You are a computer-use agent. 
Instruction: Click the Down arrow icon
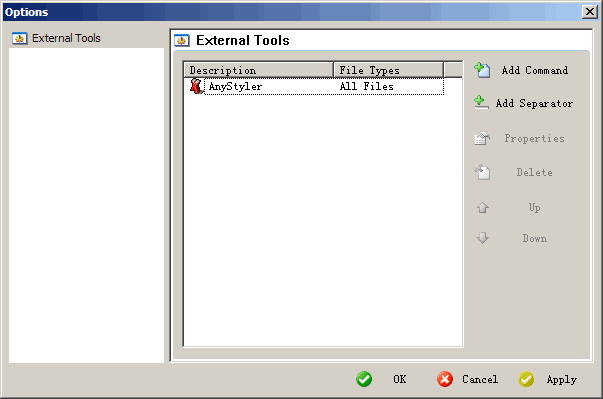[483, 238]
